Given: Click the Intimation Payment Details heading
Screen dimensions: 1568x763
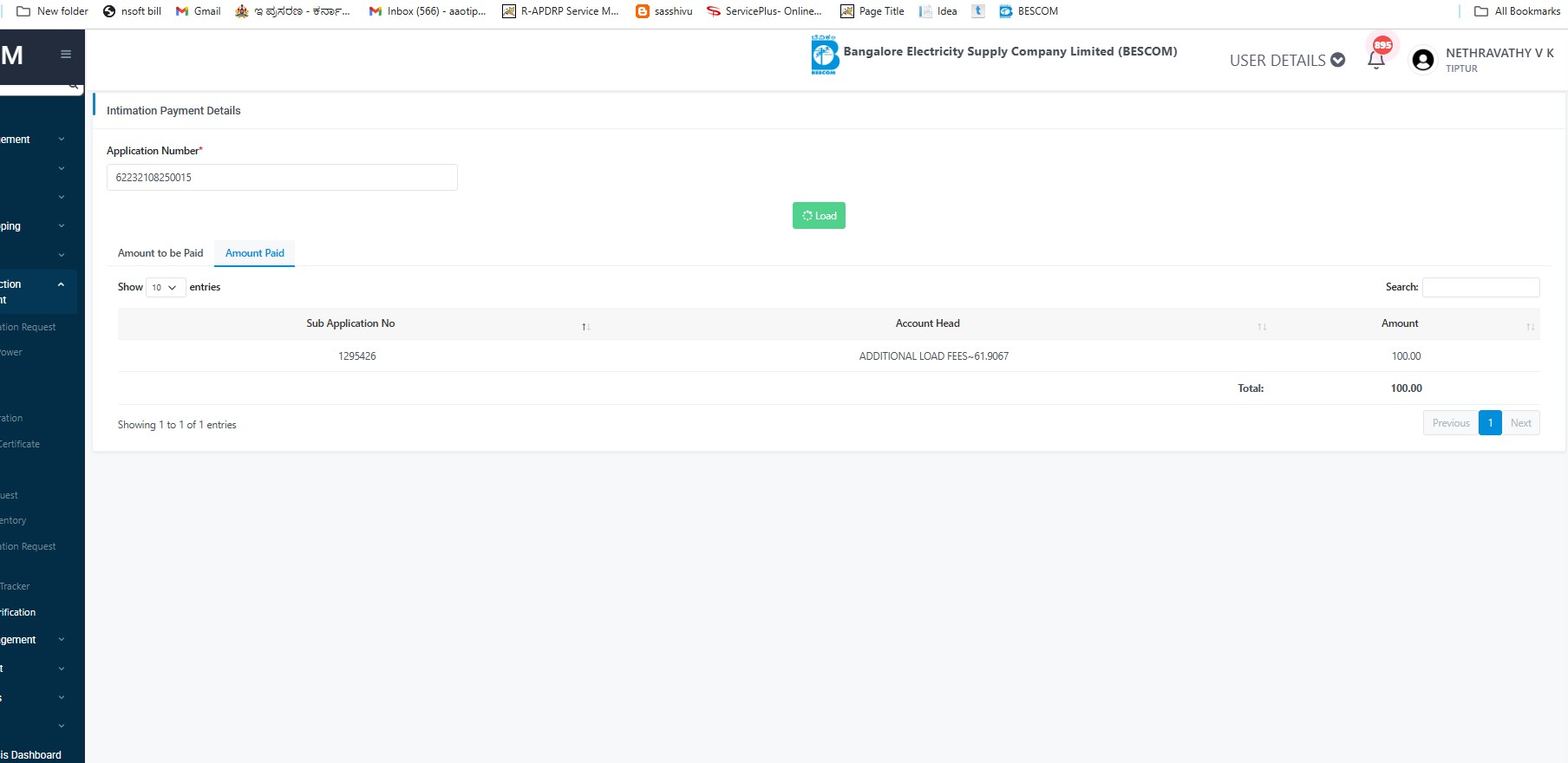Looking at the screenshot, I should pyautogui.click(x=173, y=111).
